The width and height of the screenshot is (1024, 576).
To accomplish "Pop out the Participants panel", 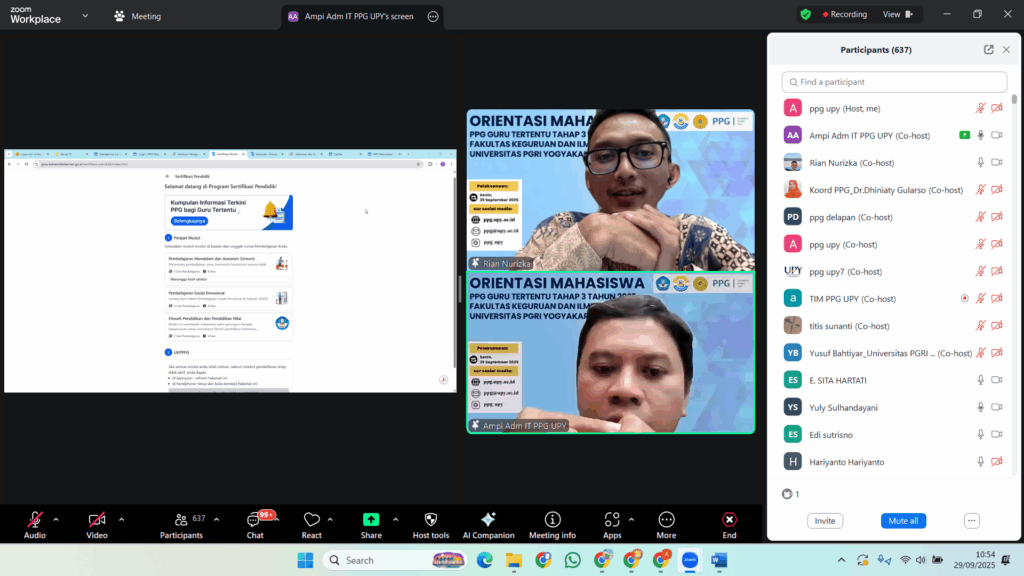I will [989, 50].
